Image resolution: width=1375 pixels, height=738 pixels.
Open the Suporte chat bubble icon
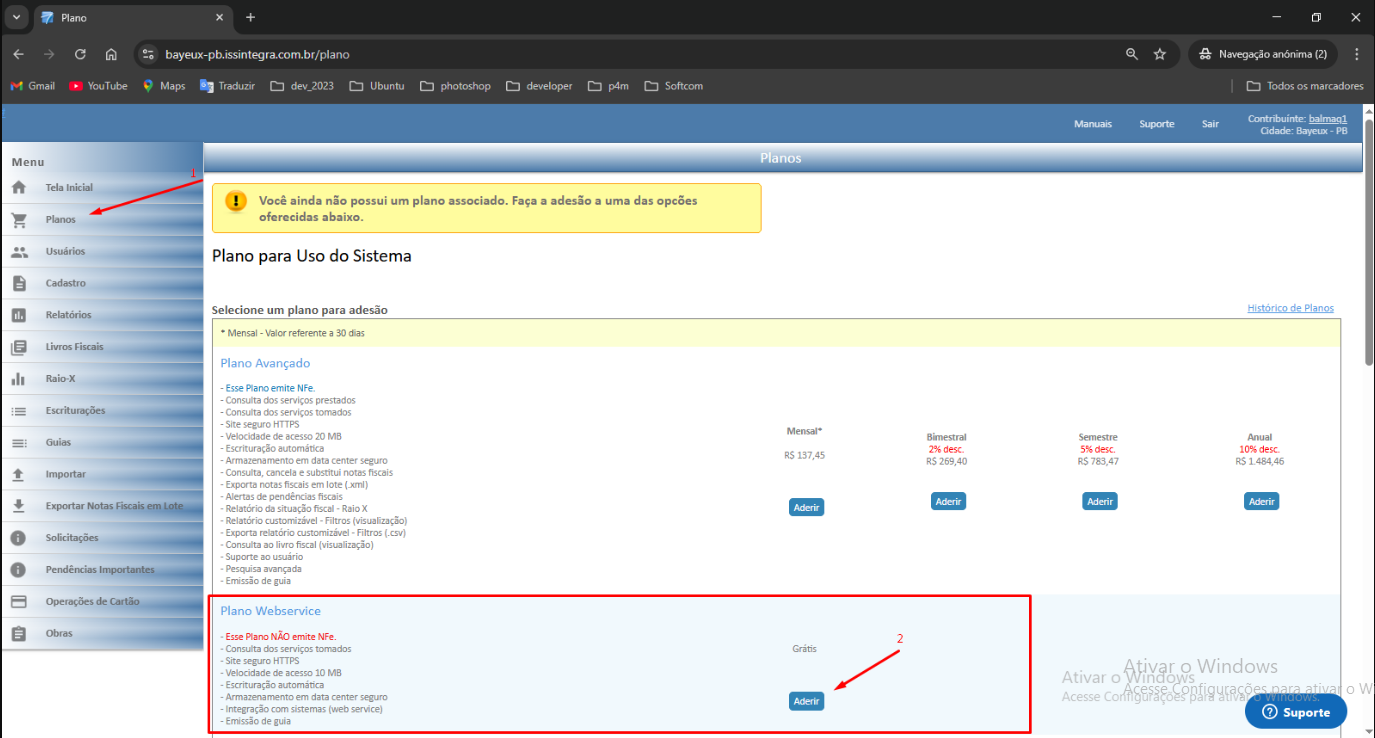click(x=1268, y=711)
